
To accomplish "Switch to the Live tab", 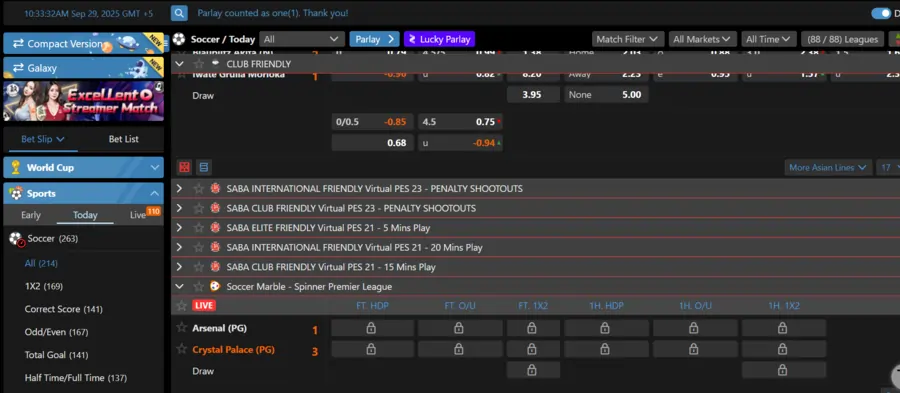I will pos(138,215).
